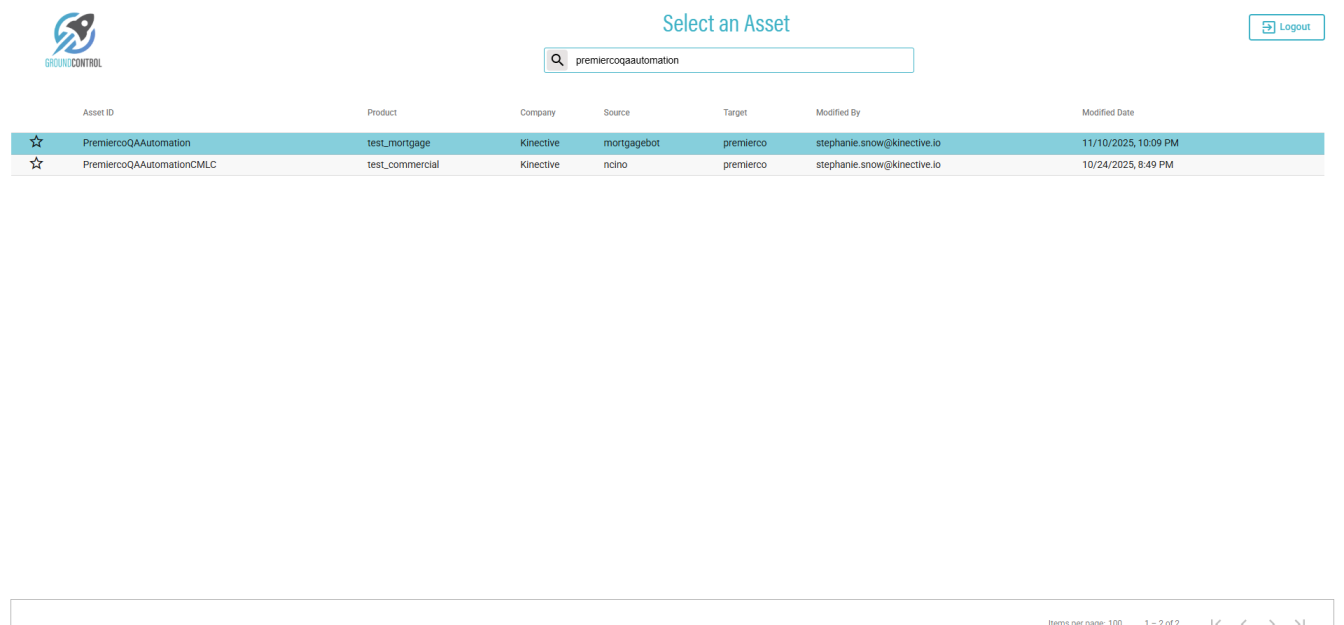Sort by the Target column header
Screen dimensions: 1344x625
[735, 113]
